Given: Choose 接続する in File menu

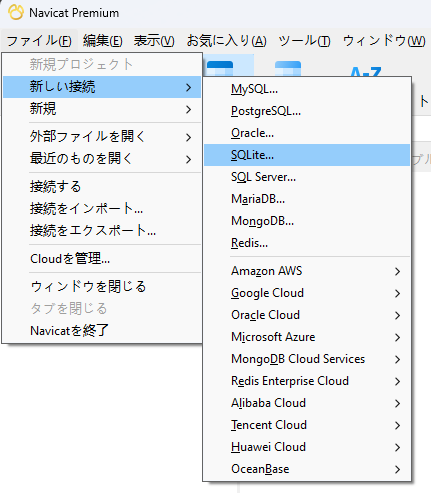Looking at the screenshot, I should pyautogui.click(x=102, y=187).
